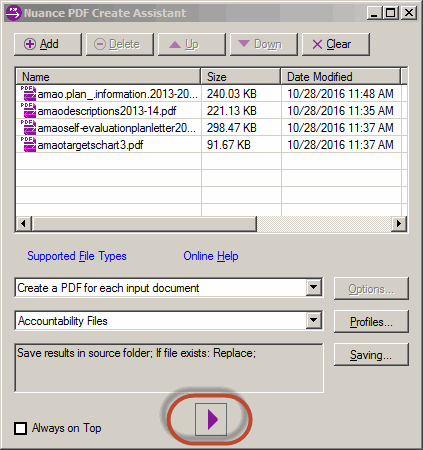This screenshot has height=450, width=423.
Task: Open the Saving... settings
Action: click(x=371, y=355)
